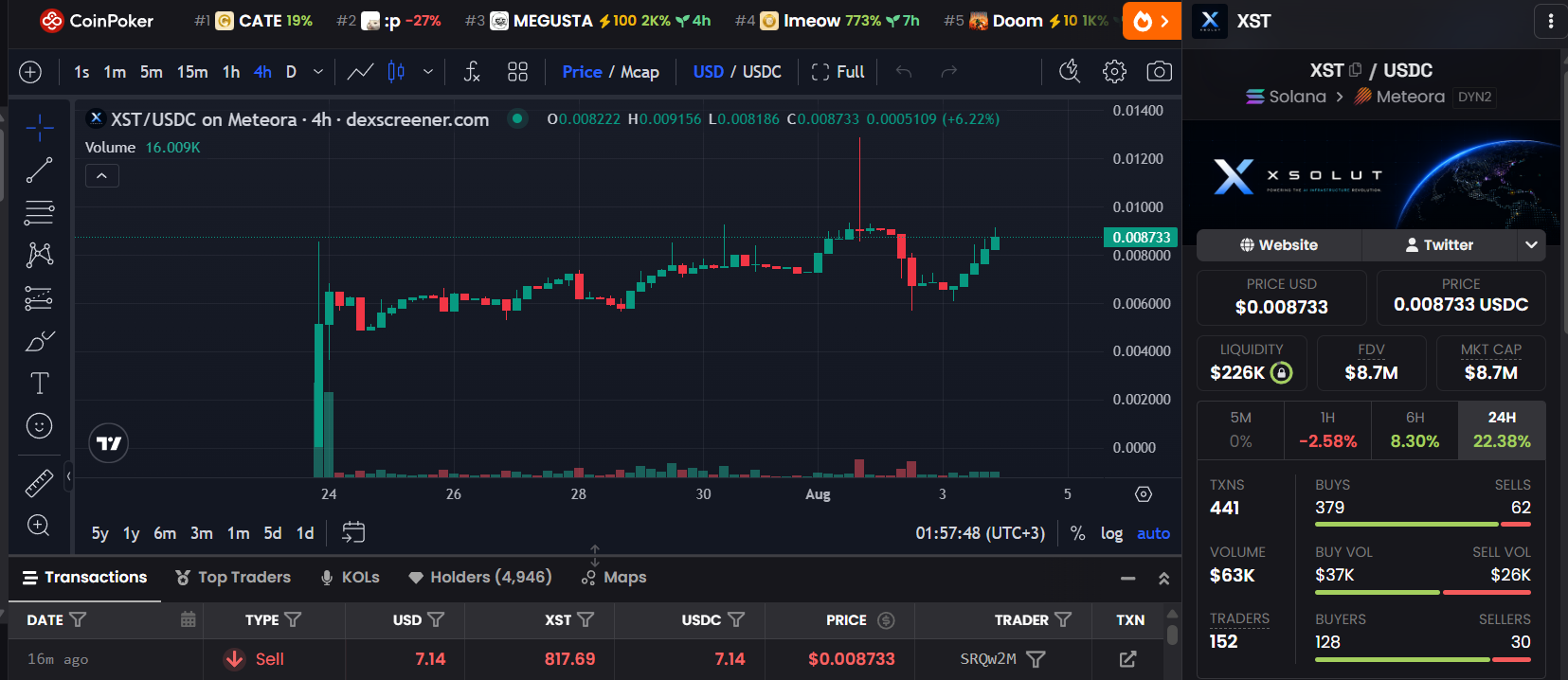The image size is (1568, 680).
Task: Select the pattern drawing tool
Action: [x=39, y=255]
